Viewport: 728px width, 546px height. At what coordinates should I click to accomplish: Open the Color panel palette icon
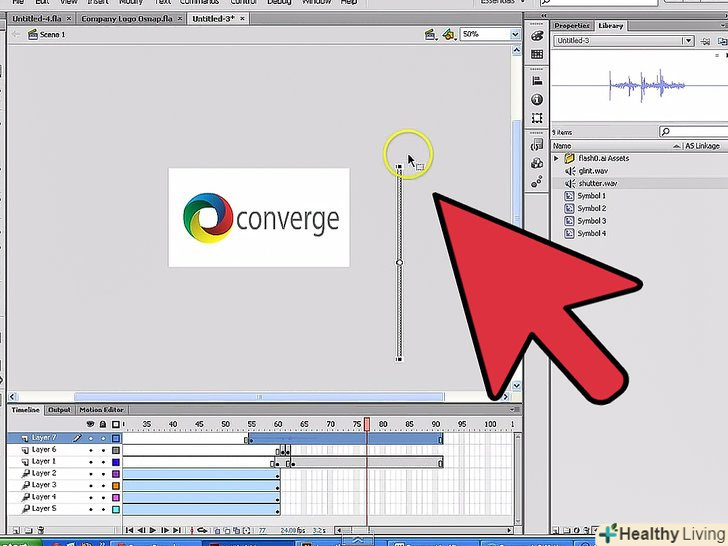[x=537, y=36]
